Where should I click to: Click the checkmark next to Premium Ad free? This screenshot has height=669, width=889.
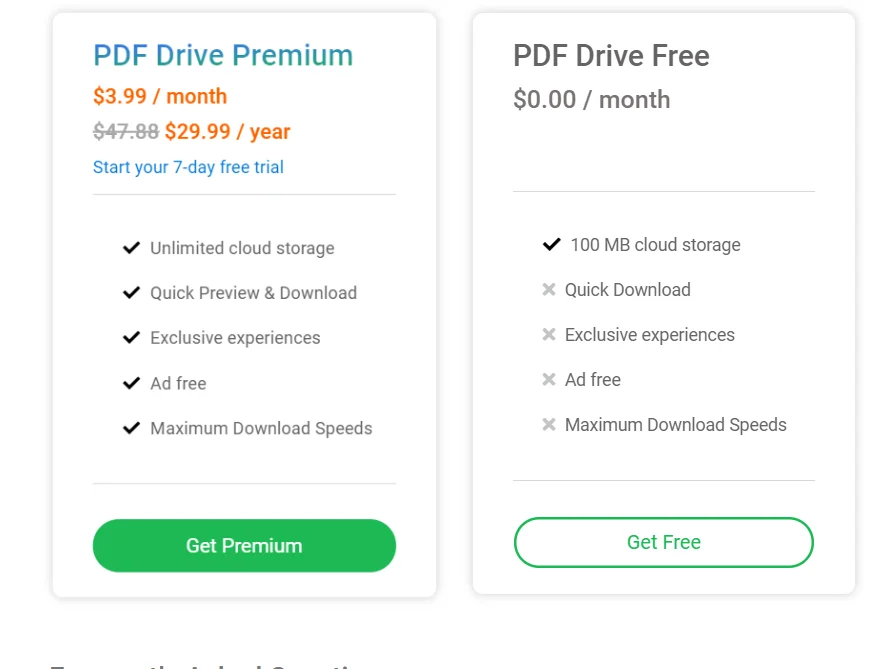[x=132, y=383]
